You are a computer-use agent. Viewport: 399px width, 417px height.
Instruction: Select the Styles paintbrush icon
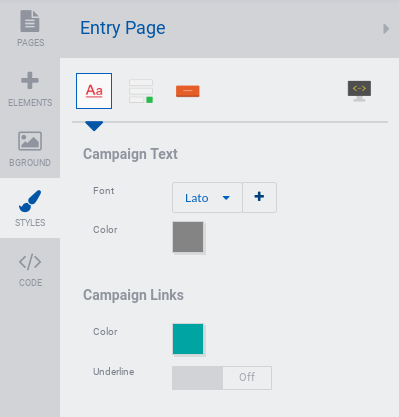(30, 201)
